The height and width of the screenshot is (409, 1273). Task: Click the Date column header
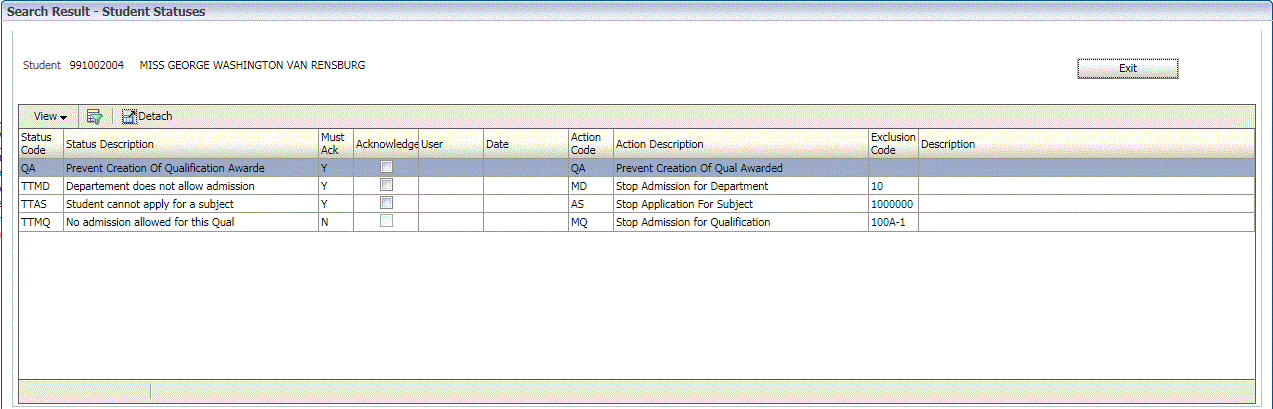coord(526,144)
